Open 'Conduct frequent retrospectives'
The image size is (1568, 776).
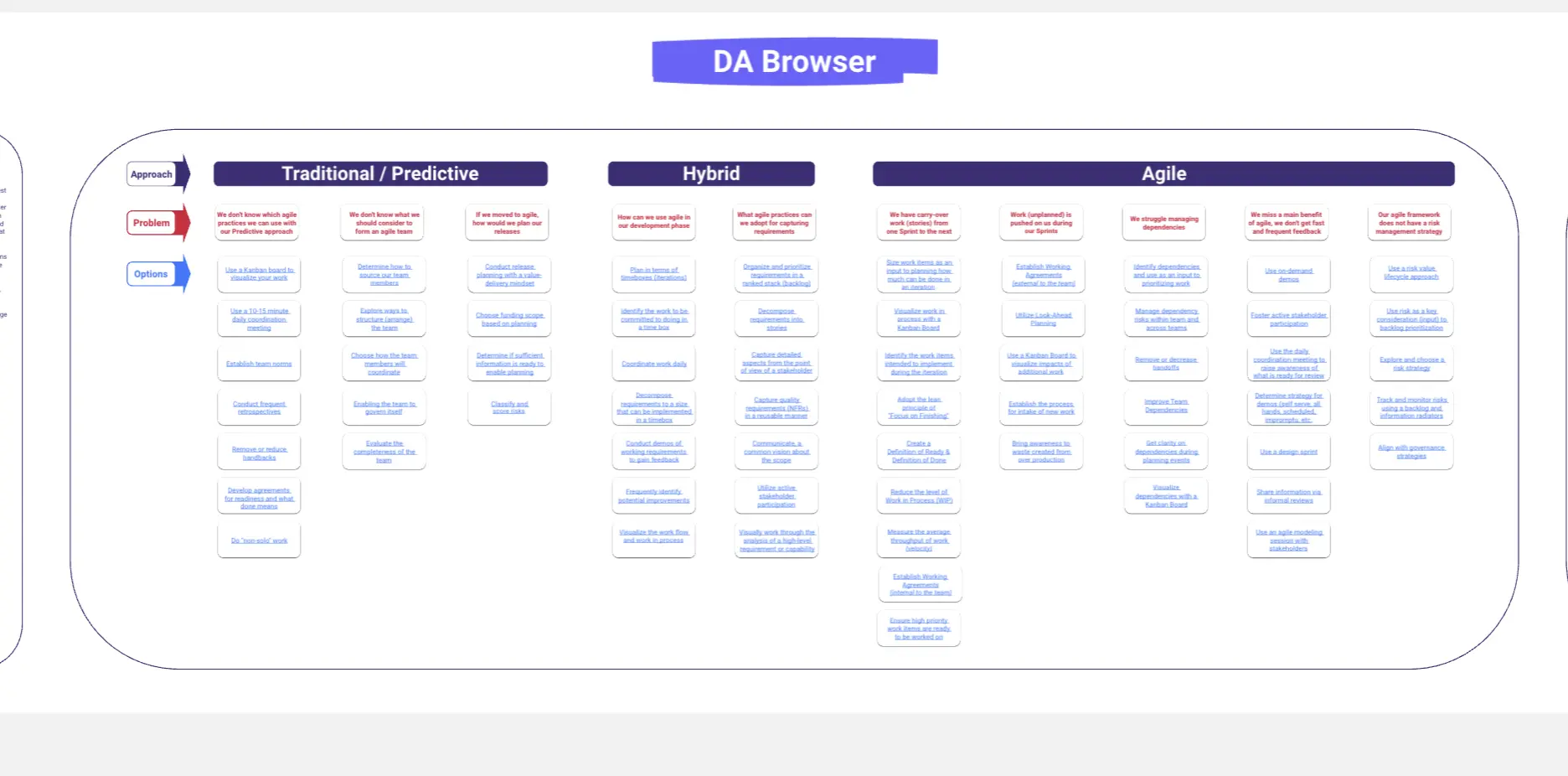point(259,407)
